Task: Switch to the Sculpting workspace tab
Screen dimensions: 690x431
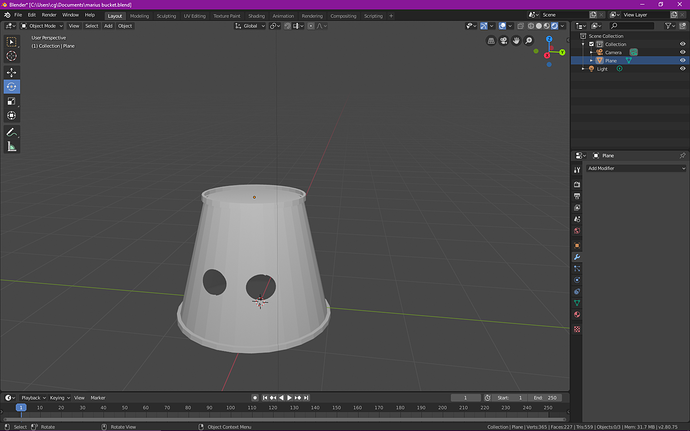Action: (166, 16)
